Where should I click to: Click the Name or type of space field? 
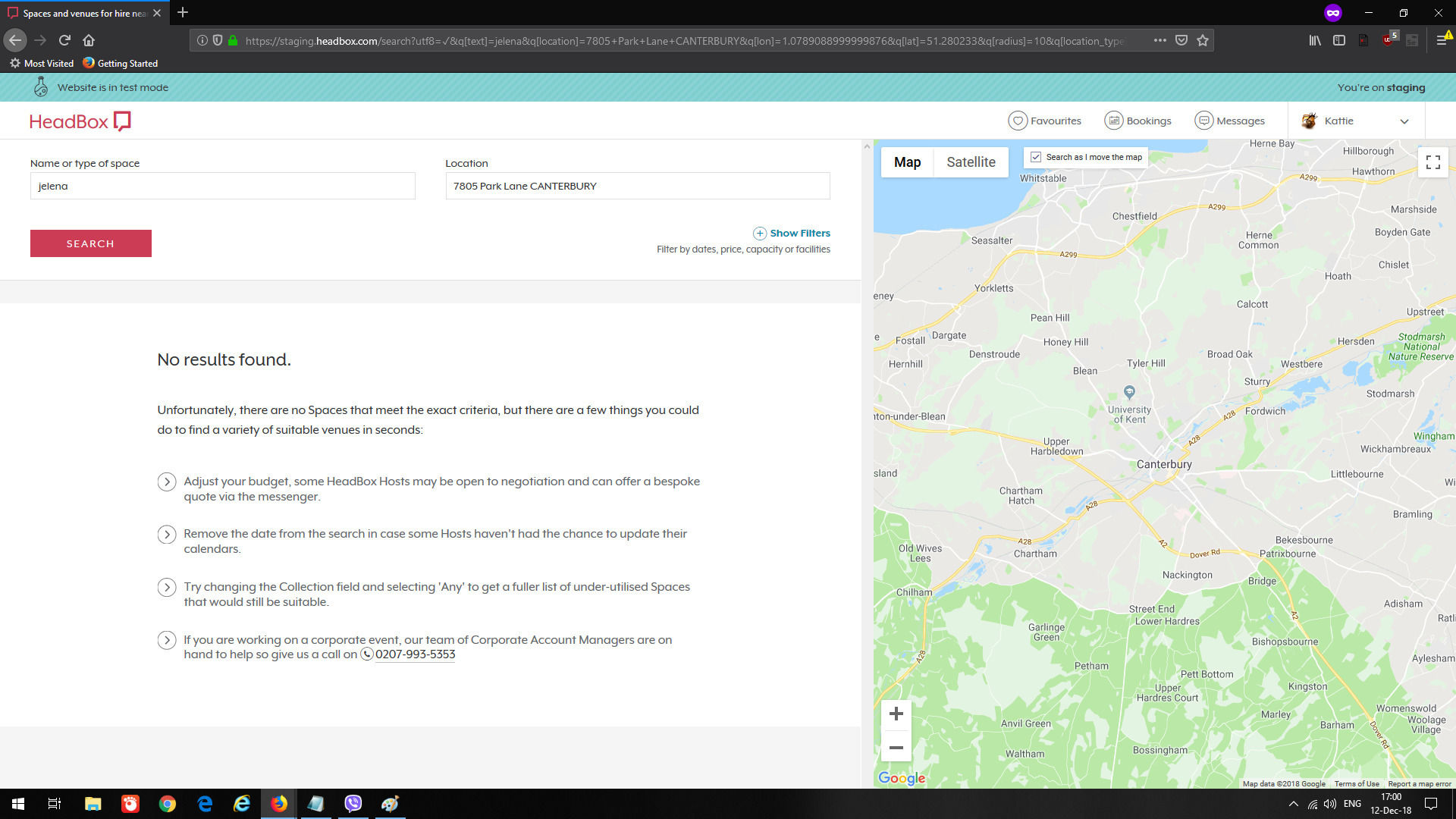(x=222, y=186)
